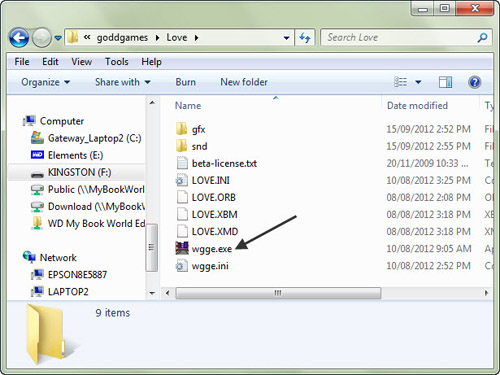Select KINGSTON (F:) drive
The width and height of the screenshot is (500, 375).
(71, 172)
